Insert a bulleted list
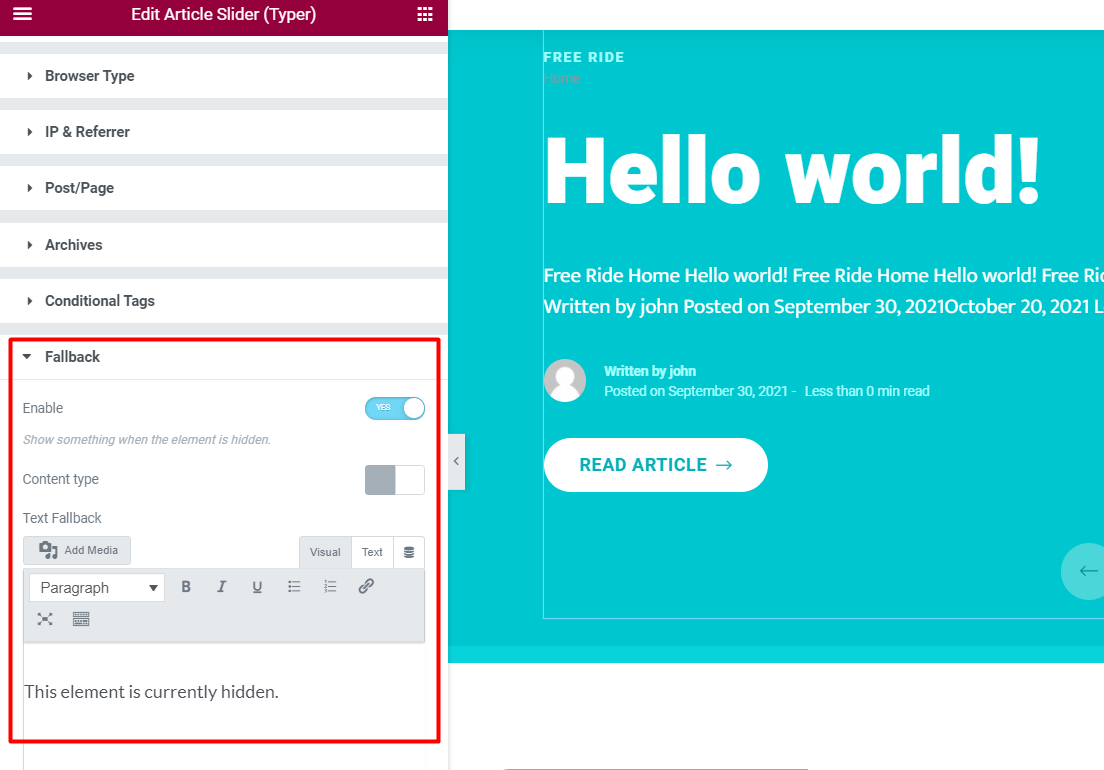1104x770 pixels. click(x=294, y=586)
